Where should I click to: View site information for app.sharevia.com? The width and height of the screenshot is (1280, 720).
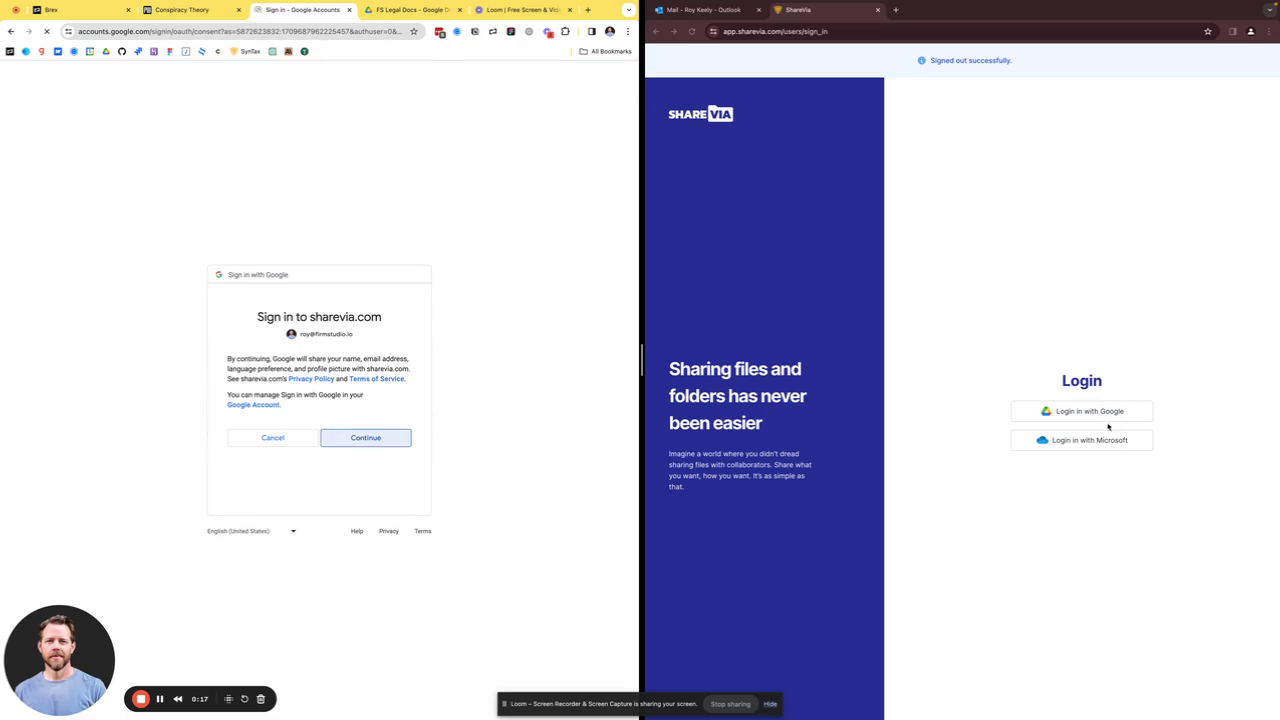[713, 31]
